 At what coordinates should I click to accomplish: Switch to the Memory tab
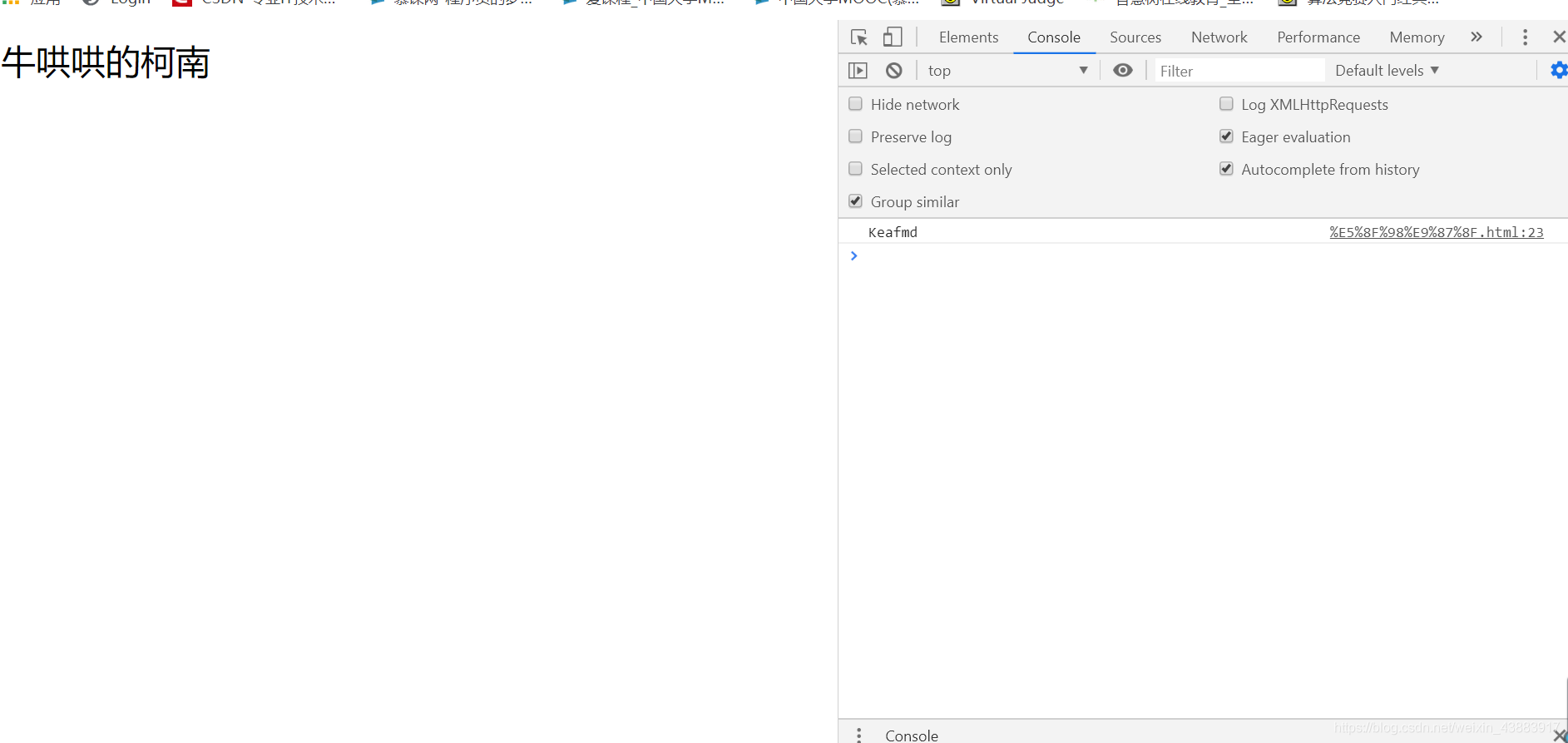1417,37
